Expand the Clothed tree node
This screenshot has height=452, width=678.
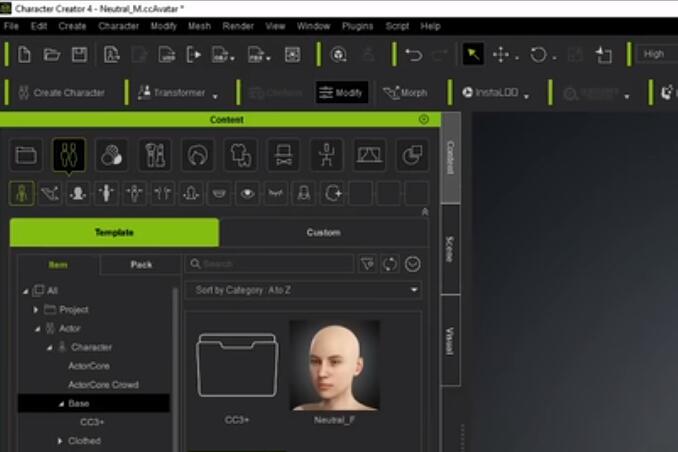60,441
